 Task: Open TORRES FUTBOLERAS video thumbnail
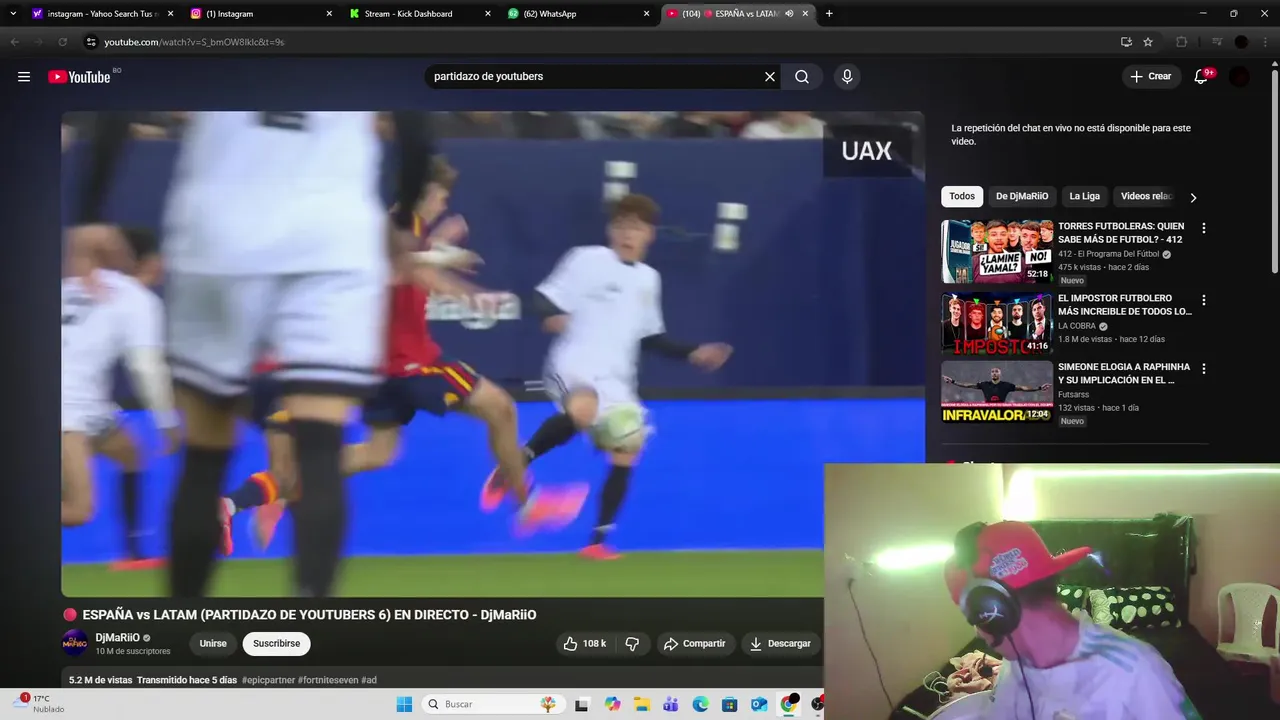pos(997,252)
